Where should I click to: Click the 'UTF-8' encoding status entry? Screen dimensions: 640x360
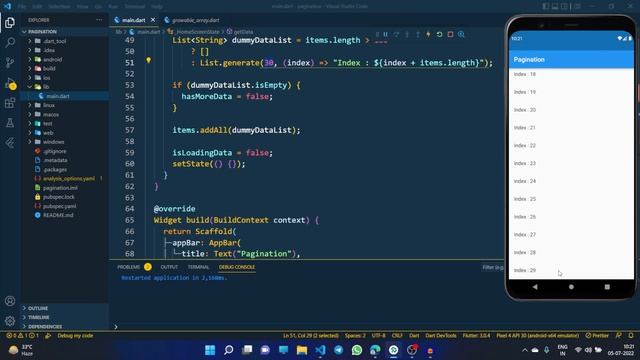point(378,336)
